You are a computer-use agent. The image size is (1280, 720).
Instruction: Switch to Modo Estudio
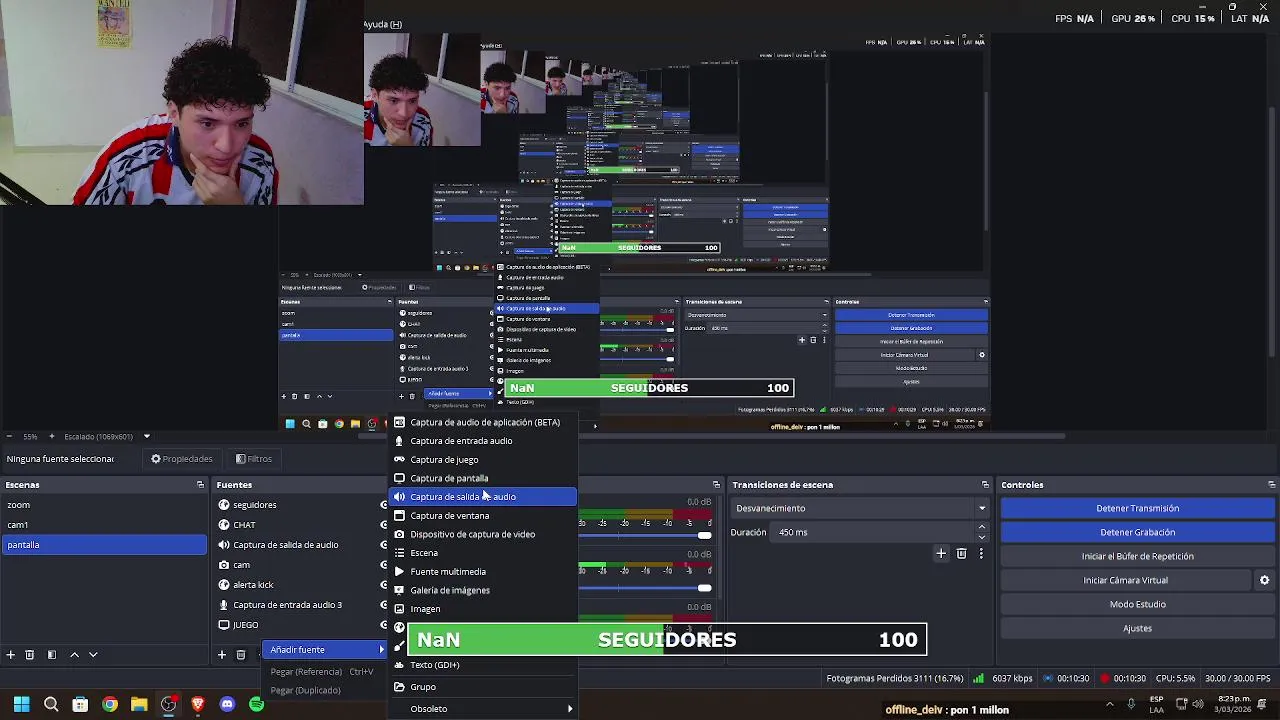point(1137,604)
